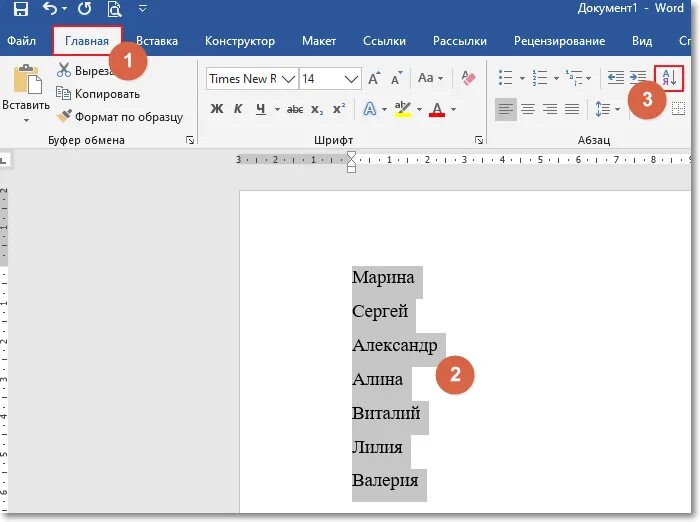Toggle bold (Ж) formatting
Image resolution: width=700 pixels, height=522 pixels.
coord(217,109)
